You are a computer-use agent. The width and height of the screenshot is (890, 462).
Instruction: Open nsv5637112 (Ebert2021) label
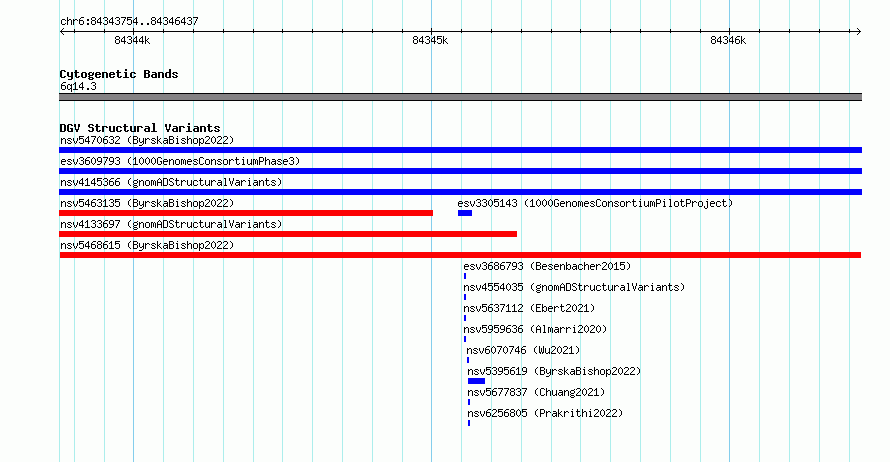point(529,308)
